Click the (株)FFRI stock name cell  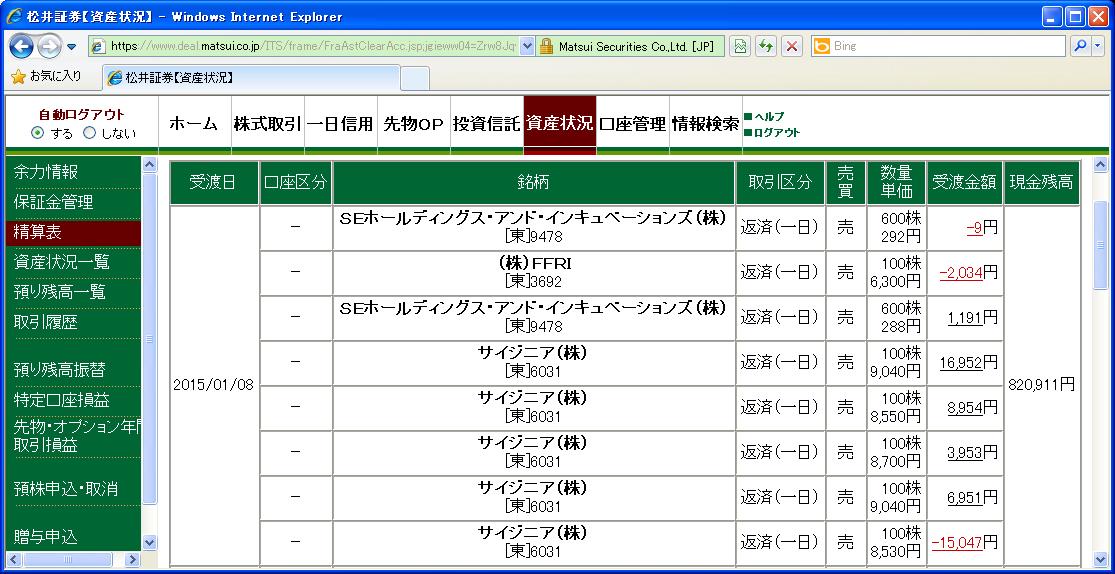(x=533, y=272)
